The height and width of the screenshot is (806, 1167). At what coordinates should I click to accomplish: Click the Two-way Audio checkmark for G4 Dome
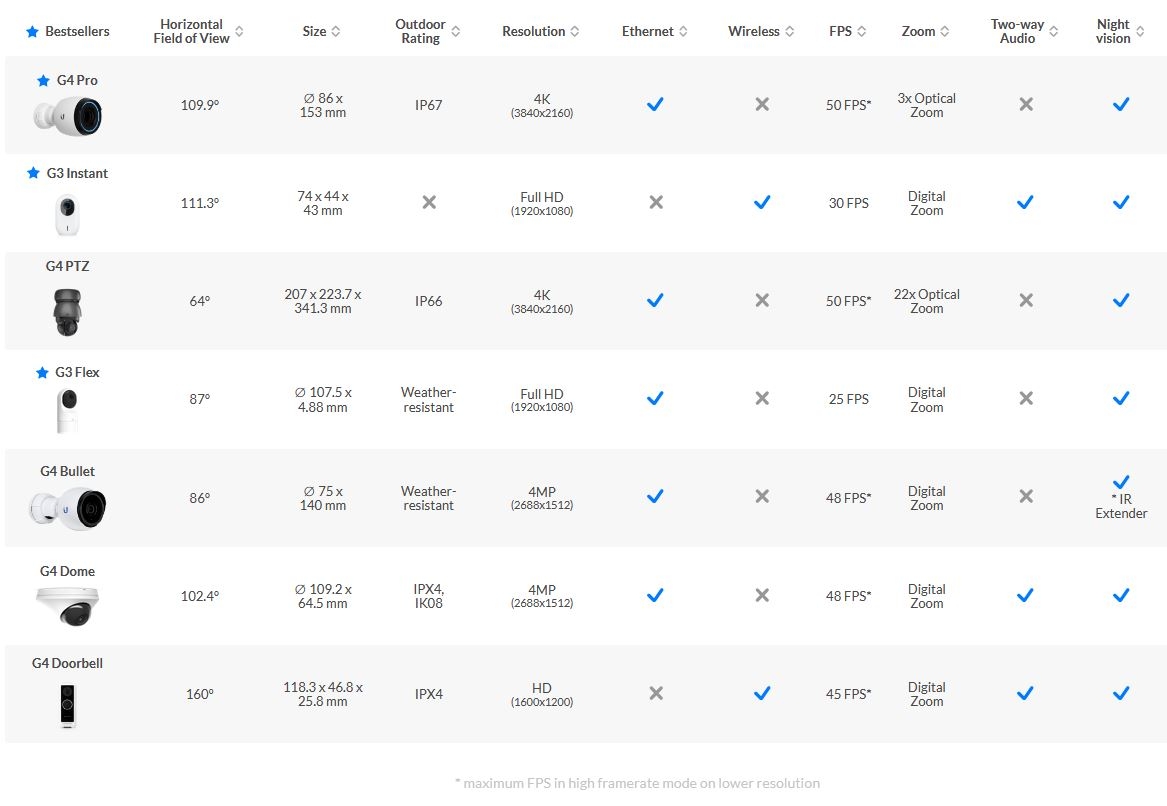(1025, 595)
